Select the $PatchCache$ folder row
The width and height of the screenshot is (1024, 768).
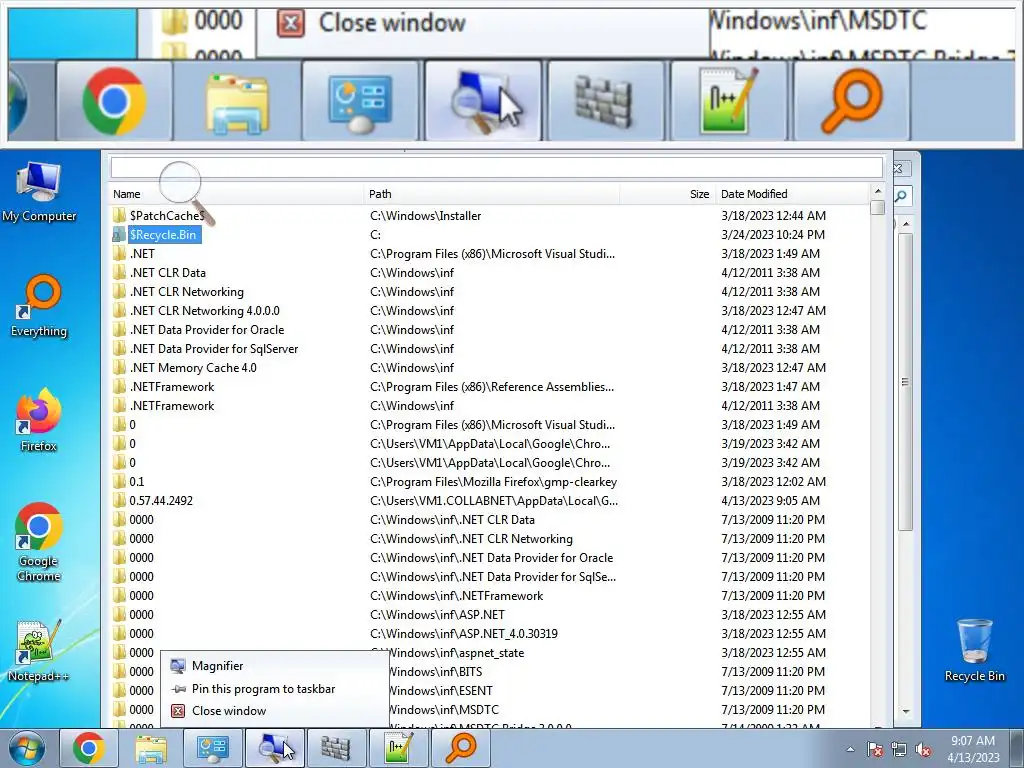point(490,216)
